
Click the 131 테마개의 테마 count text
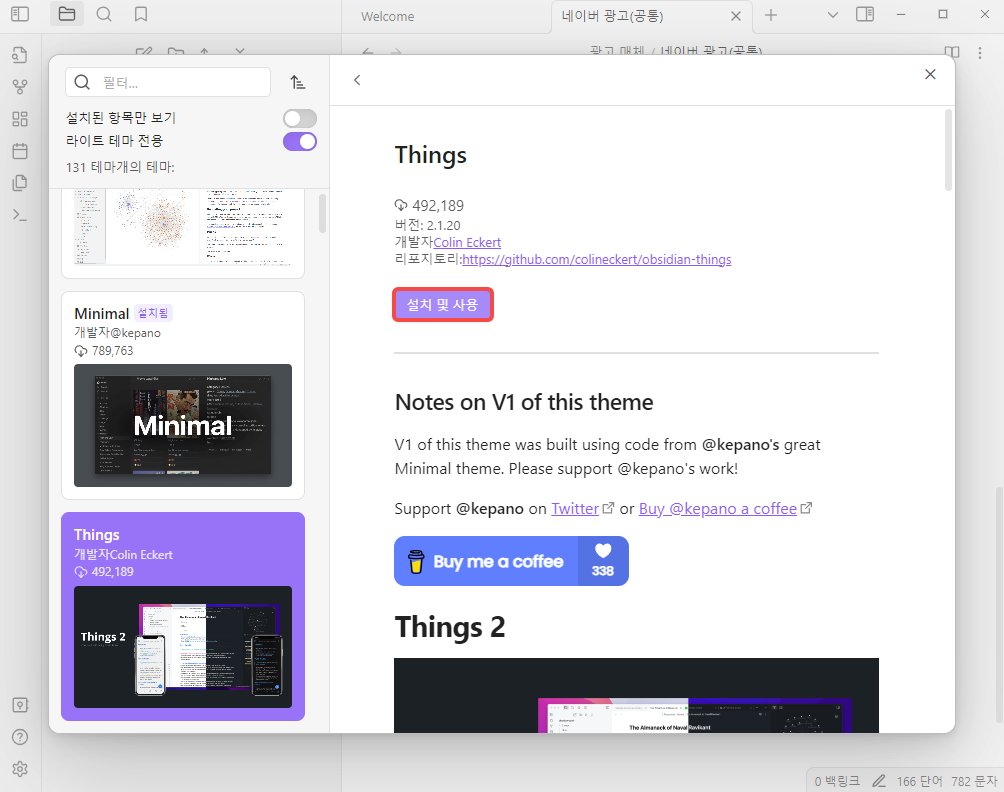point(120,167)
